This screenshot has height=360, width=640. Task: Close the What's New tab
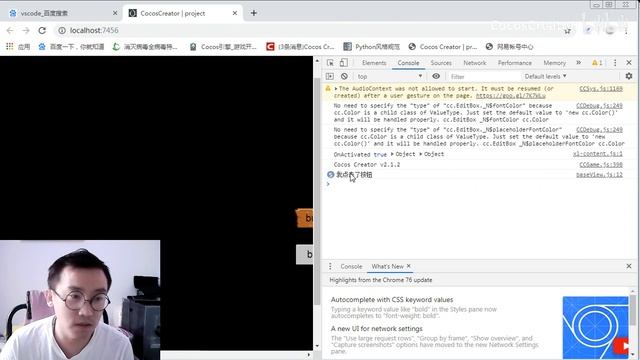click(x=409, y=266)
